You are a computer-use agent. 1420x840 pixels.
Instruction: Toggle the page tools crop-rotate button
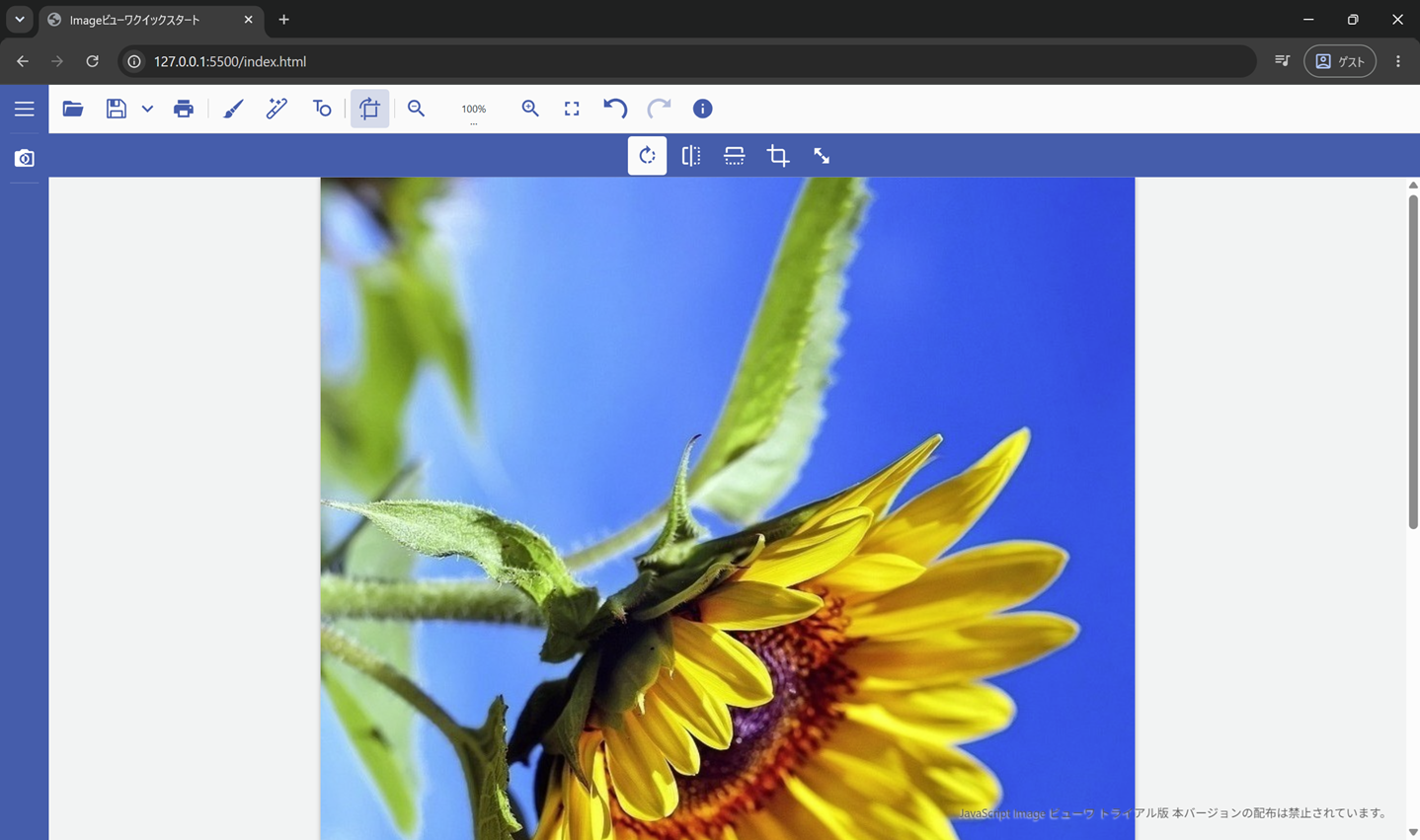tap(370, 109)
